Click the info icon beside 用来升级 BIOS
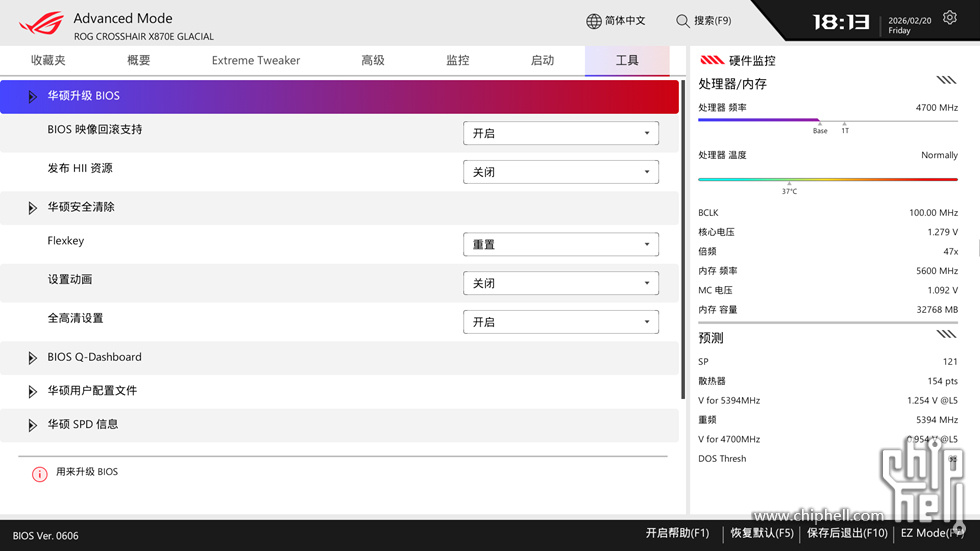Image resolution: width=980 pixels, height=551 pixels. click(40, 474)
